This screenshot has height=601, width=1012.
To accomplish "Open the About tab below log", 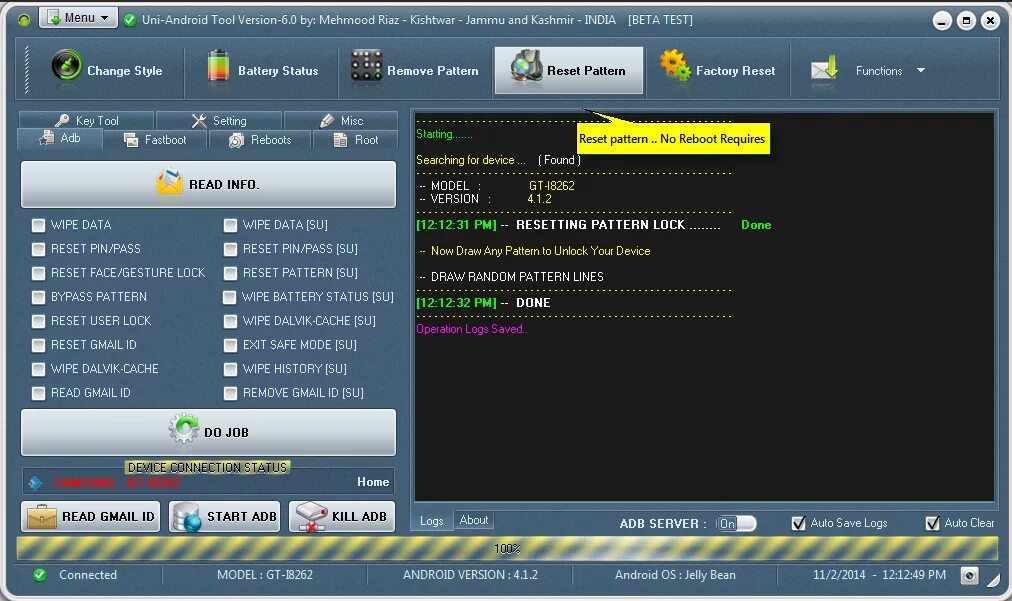I will [x=474, y=520].
